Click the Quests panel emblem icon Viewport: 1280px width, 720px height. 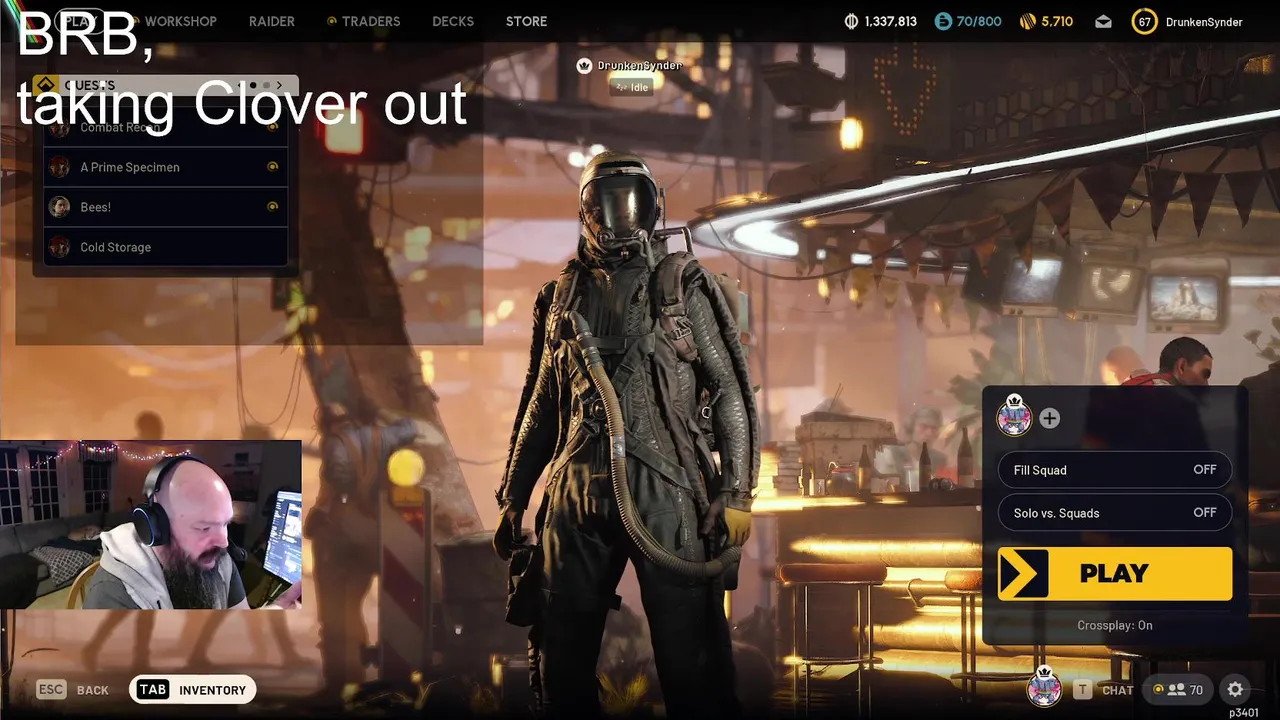point(44,85)
